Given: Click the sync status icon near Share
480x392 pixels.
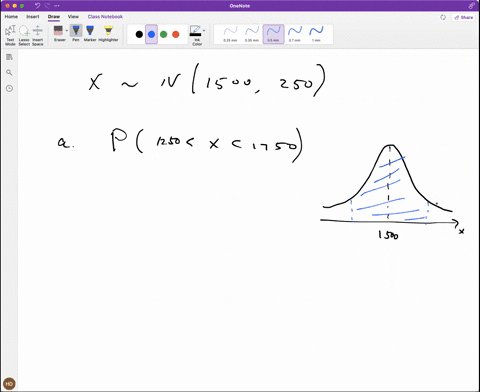Looking at the screenshot, I should 443,17.
